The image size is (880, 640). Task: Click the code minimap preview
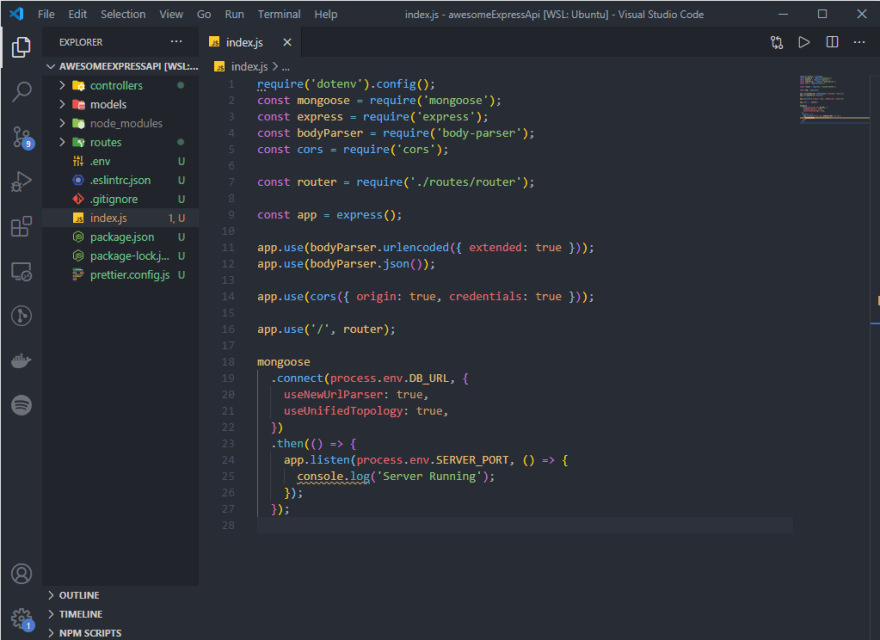coord(834,98)
